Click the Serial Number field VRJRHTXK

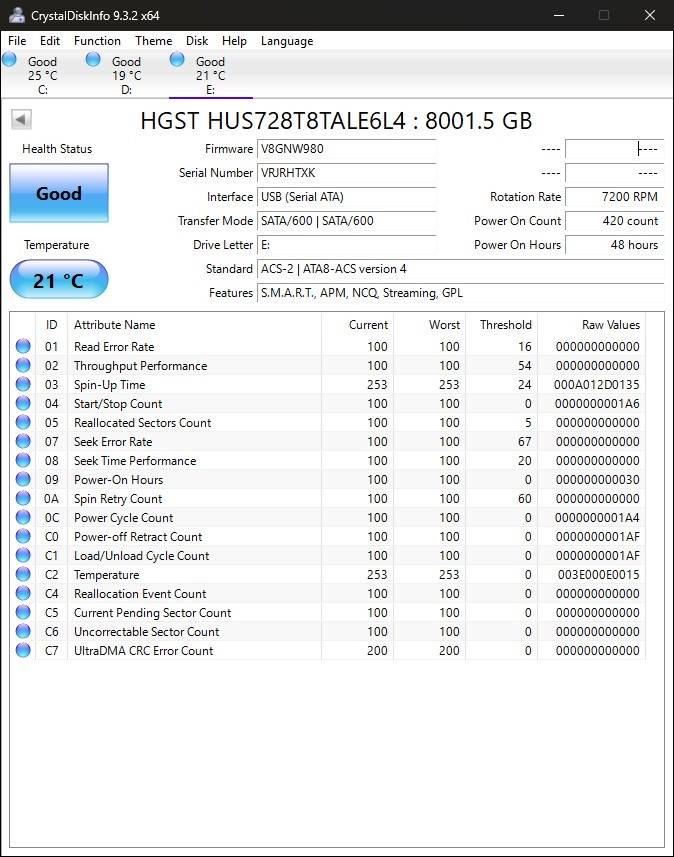tap(347, 173)
